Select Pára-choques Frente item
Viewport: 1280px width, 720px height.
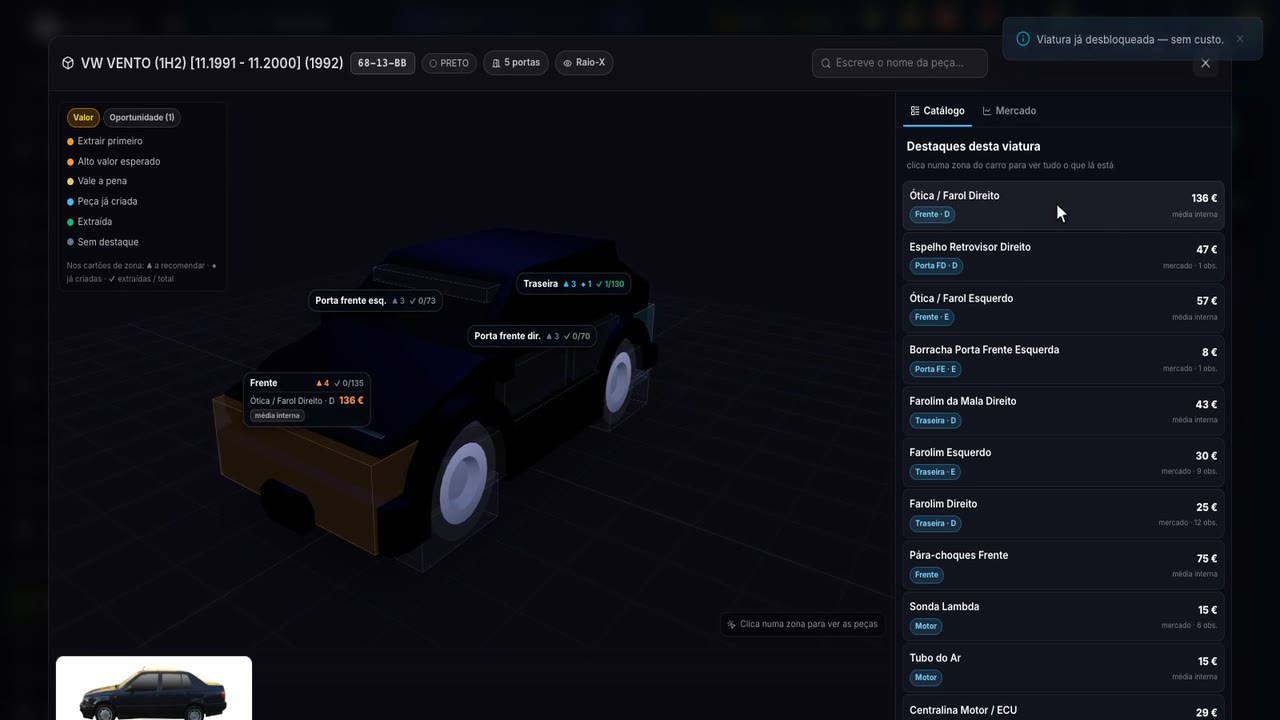[x=1063, y=564]
